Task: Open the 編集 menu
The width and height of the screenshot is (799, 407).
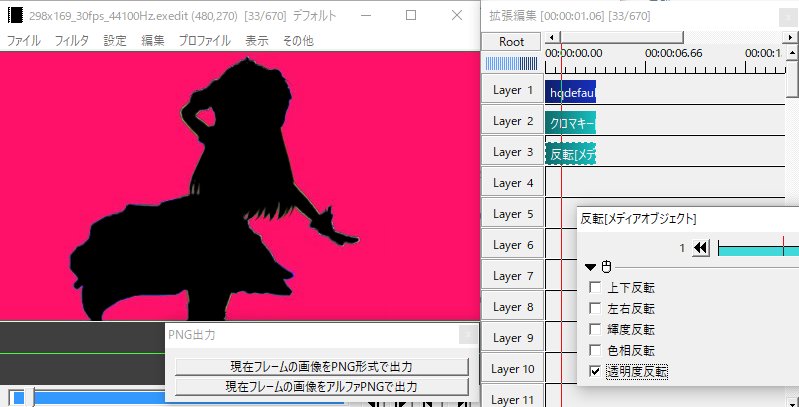Action: 153,41
